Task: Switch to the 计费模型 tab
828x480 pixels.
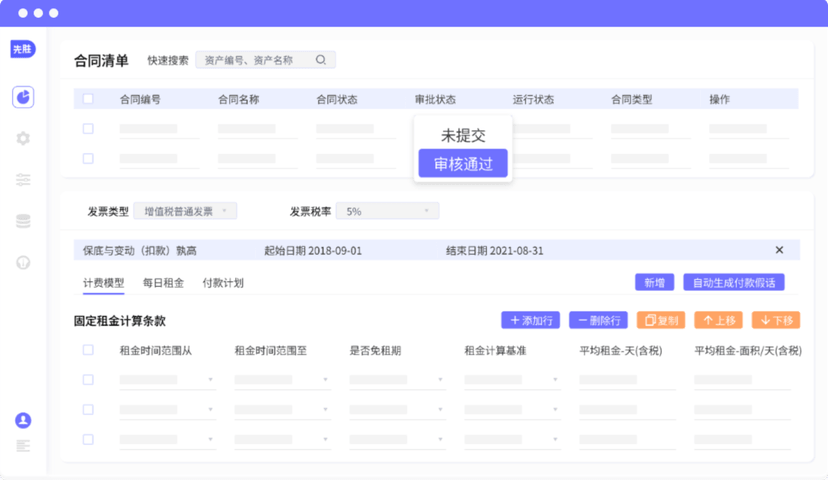Action: tap(104, 283)
